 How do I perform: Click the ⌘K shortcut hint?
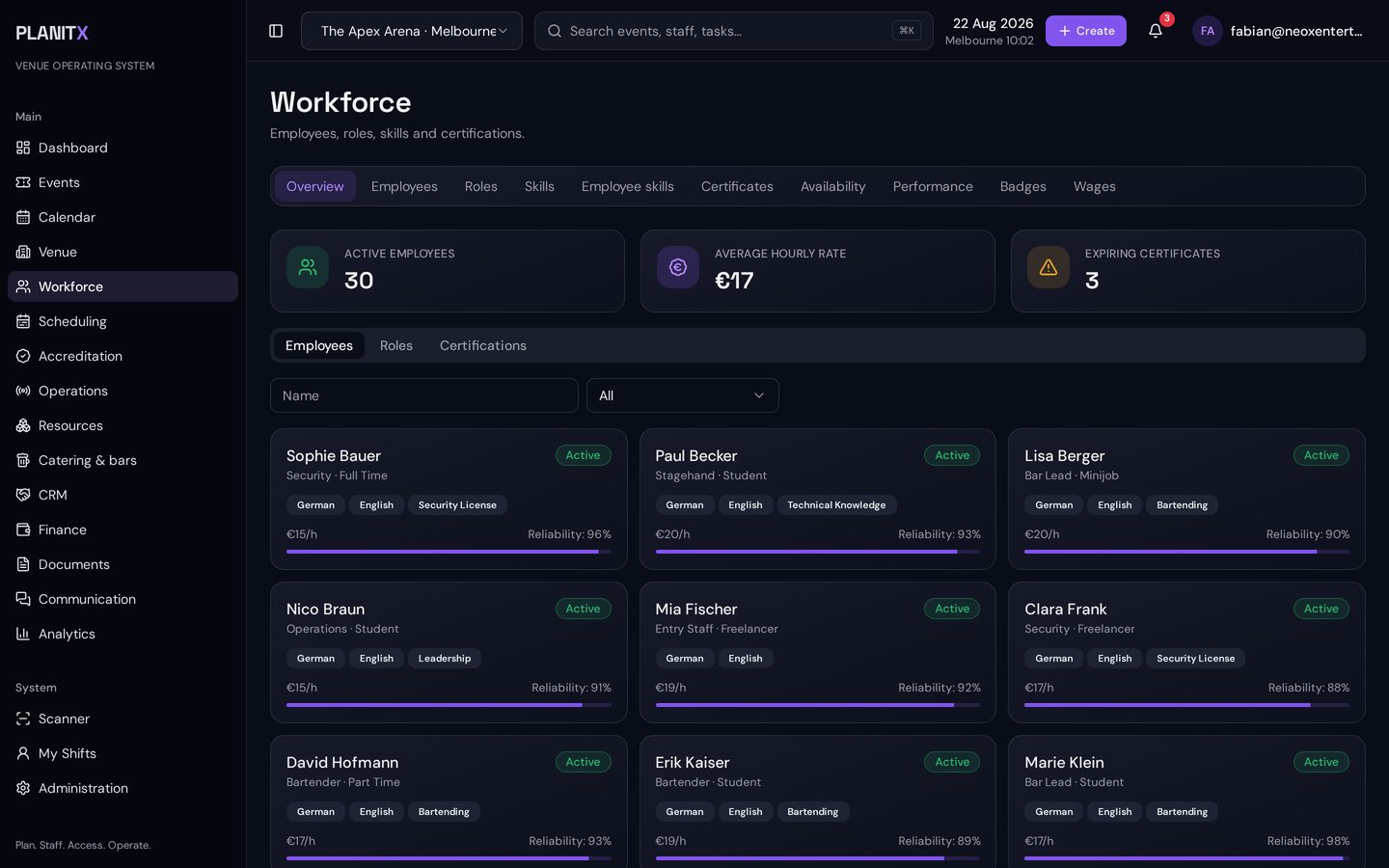[907, 31]
